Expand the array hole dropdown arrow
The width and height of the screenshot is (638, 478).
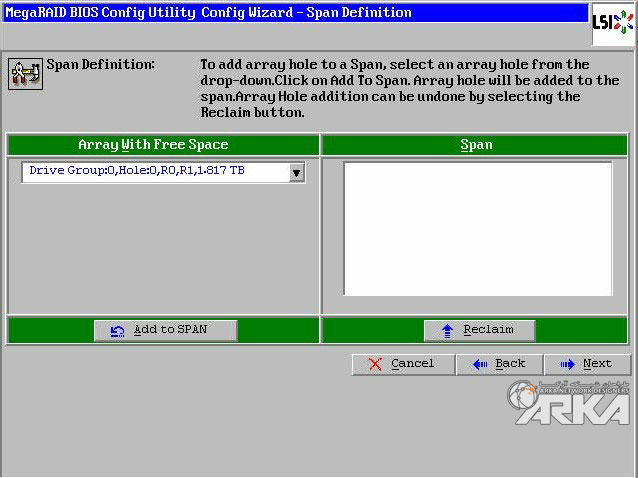pos(296,172)
